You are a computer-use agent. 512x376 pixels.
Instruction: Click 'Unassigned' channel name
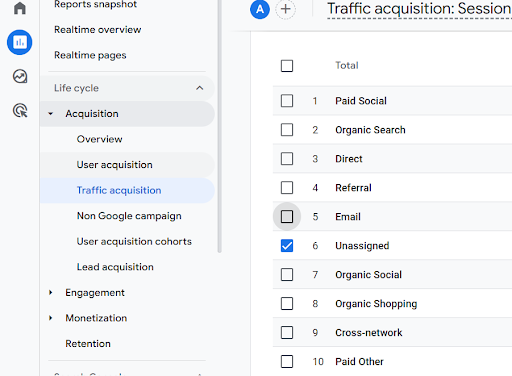(362, 246)
